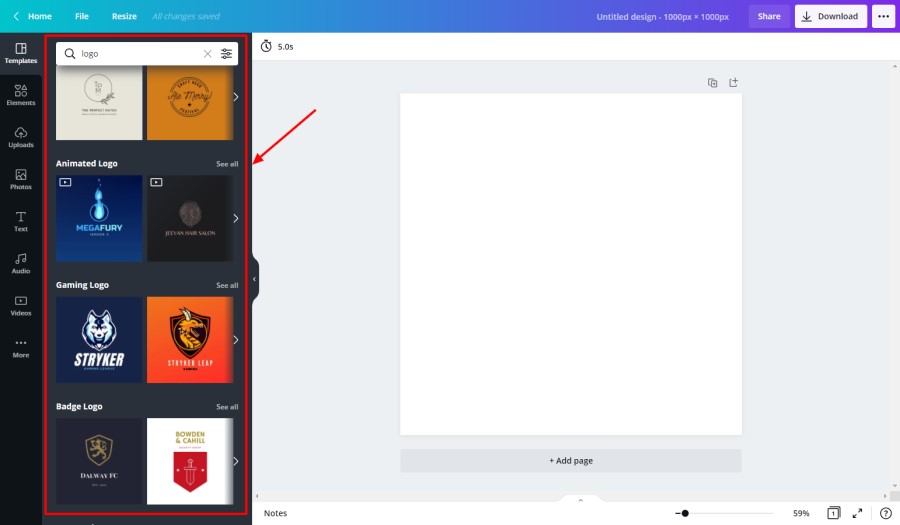This screenshot has width=900, height=525.
Task: Add a new page icon above canvas
Action: (734, 83)
